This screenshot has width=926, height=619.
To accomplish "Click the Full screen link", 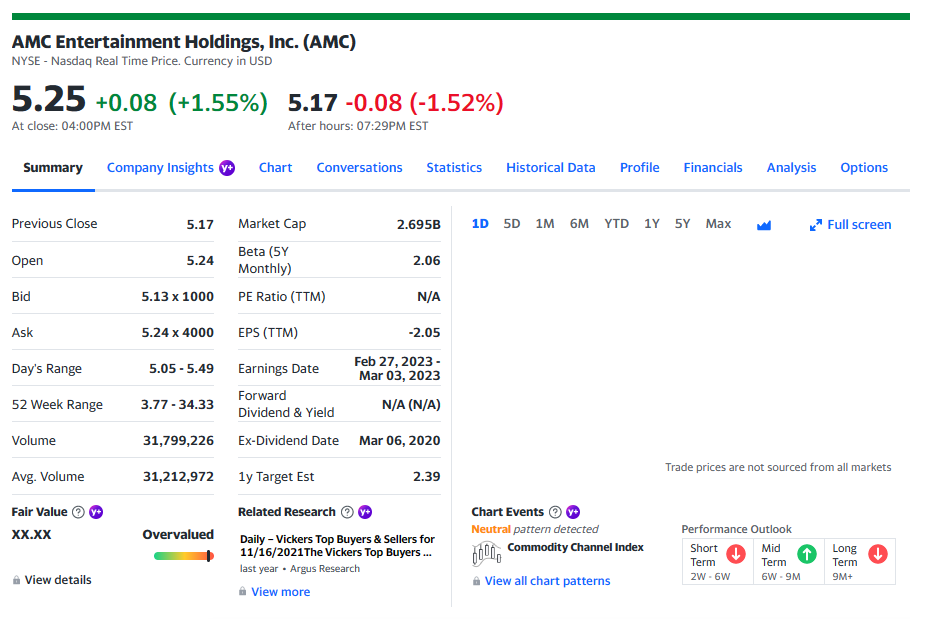I will 859,224.
